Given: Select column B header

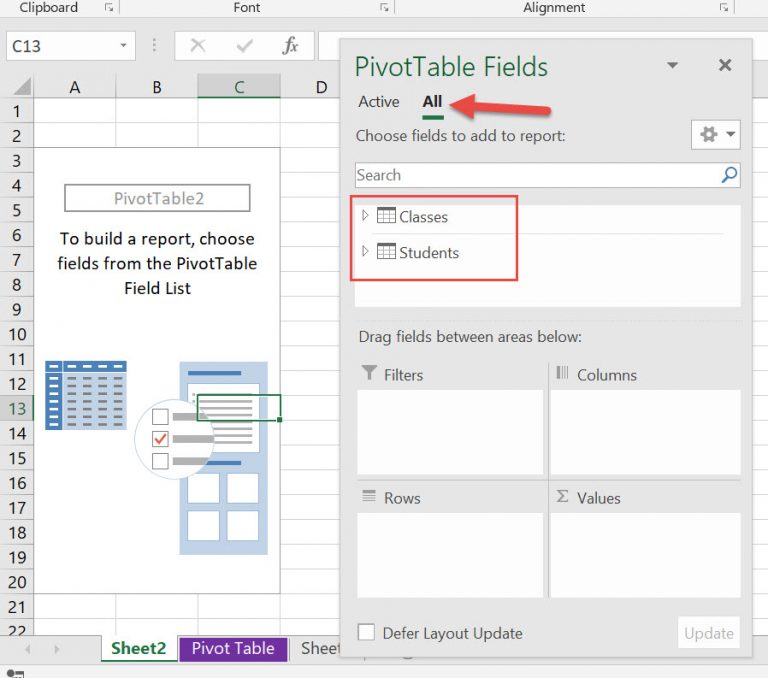Looking at the screenshot, I should [157, 88].
